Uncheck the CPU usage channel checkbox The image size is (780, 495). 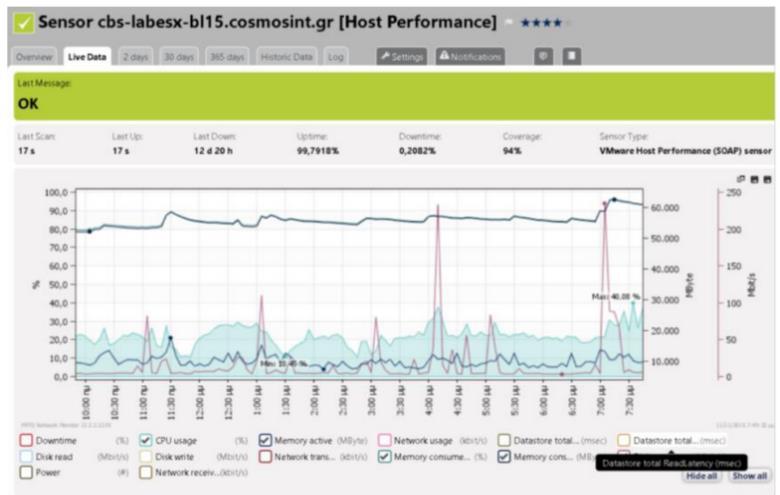tap(146, 440)
